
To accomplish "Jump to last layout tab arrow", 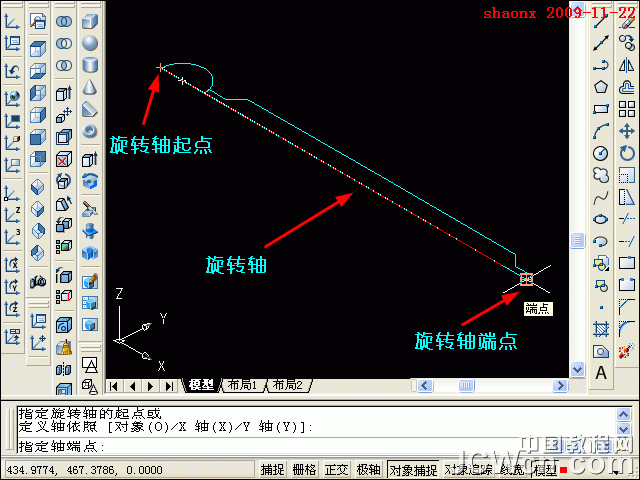I will click(169, 385).
